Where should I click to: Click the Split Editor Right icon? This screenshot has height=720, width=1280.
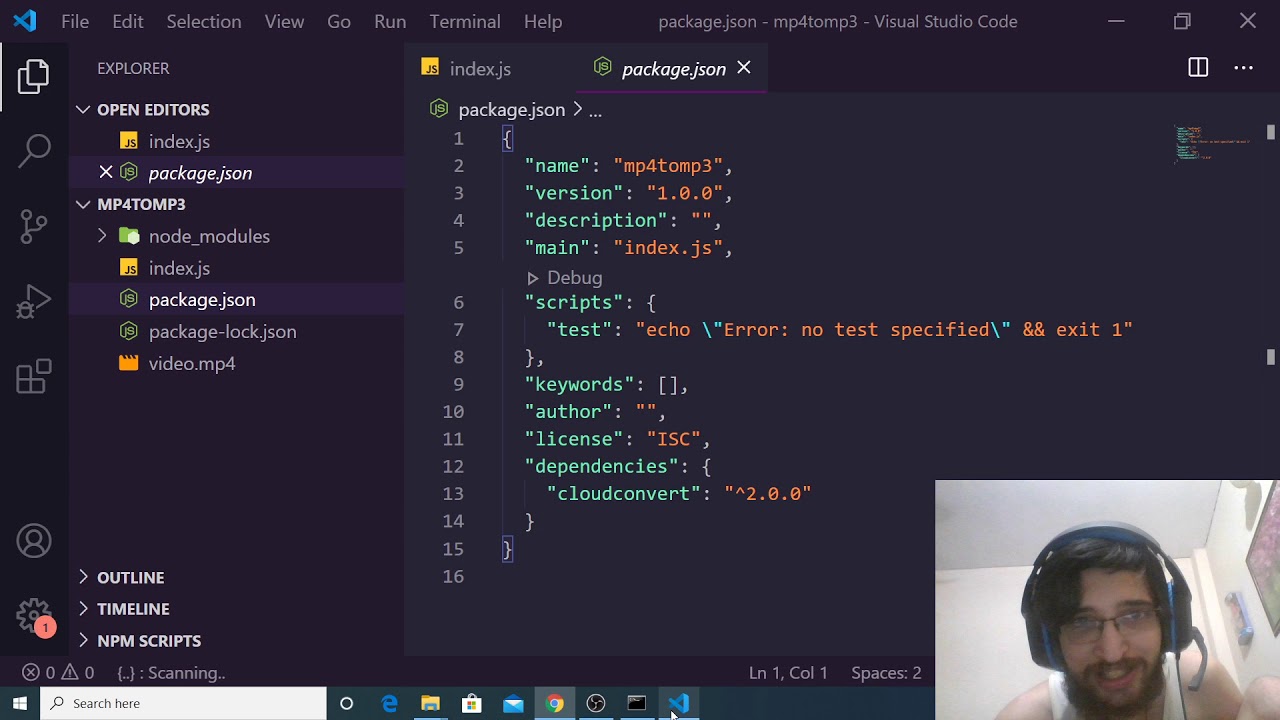1197,68
